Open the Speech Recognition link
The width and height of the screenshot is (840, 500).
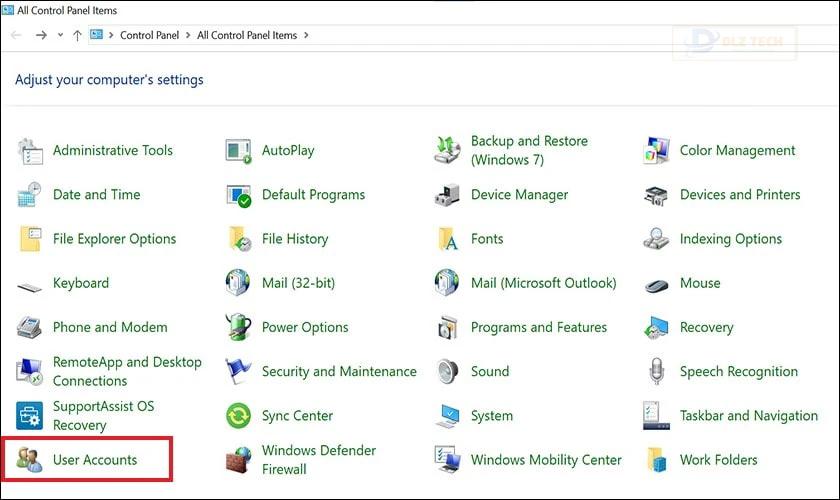[x=739, y=371]
